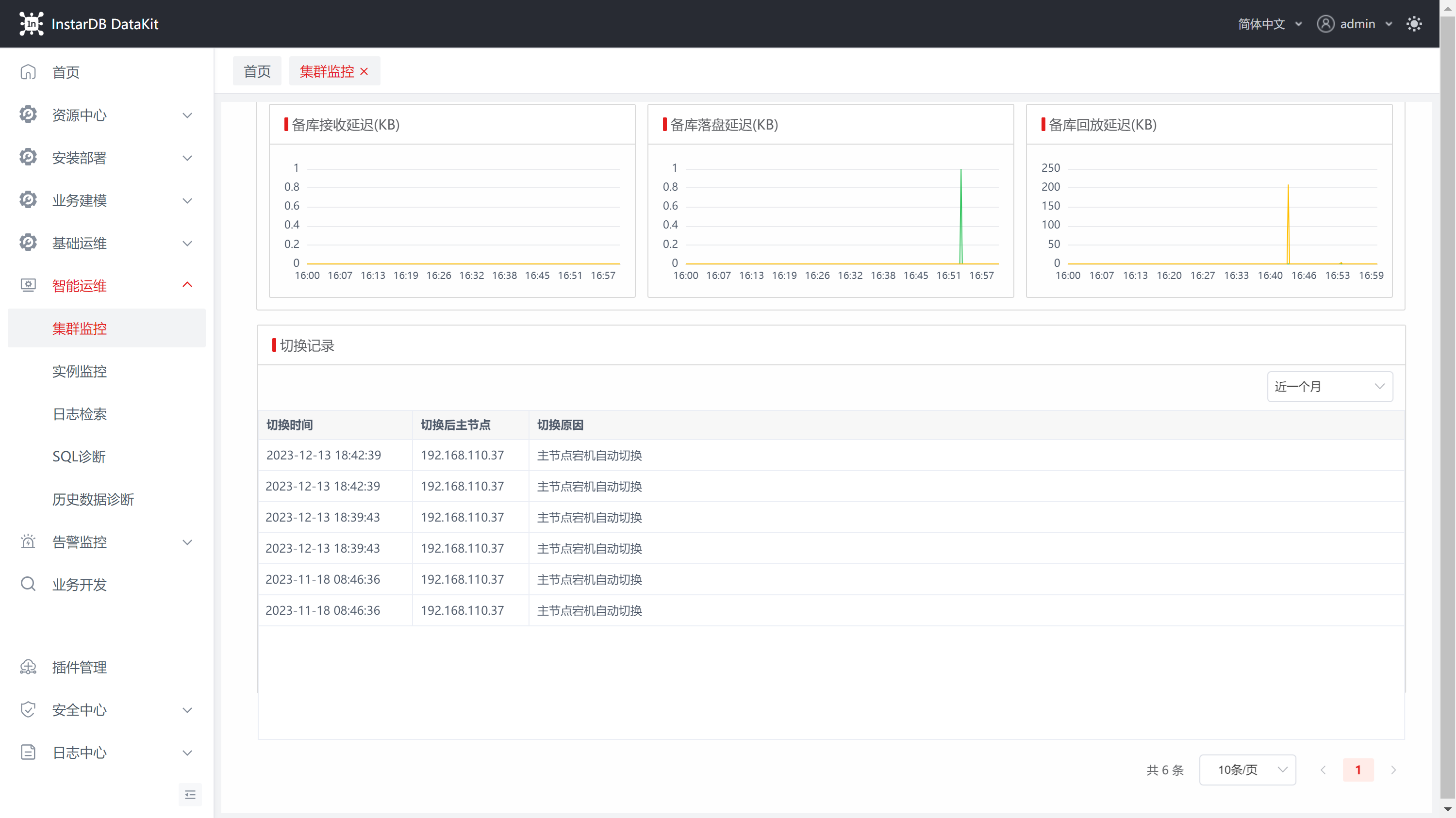Click the 首页 home icon in sidebar
Screen dimensions: 1456x818
point(28,72)
